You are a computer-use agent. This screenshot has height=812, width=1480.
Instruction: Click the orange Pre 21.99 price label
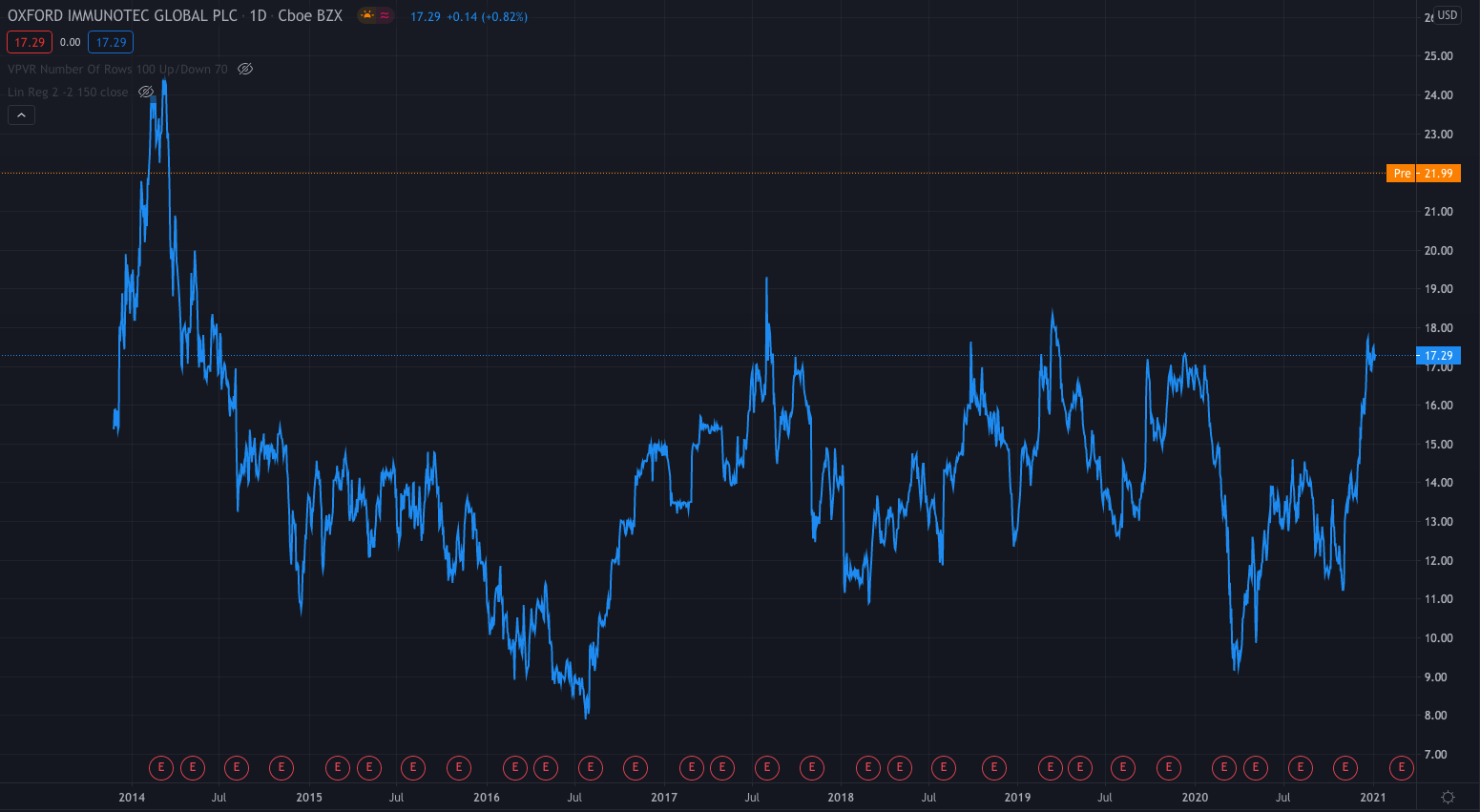coord(1424,173)
